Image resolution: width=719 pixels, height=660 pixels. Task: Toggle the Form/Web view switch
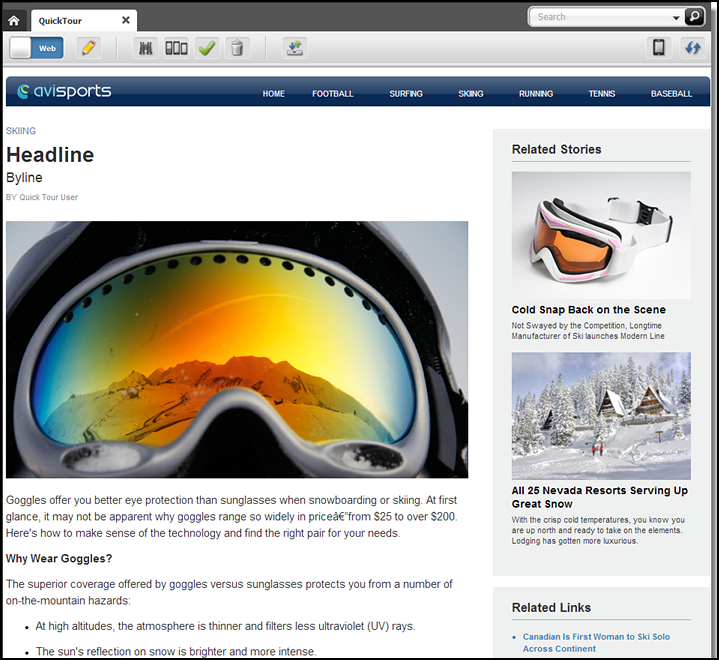(37, 48)
